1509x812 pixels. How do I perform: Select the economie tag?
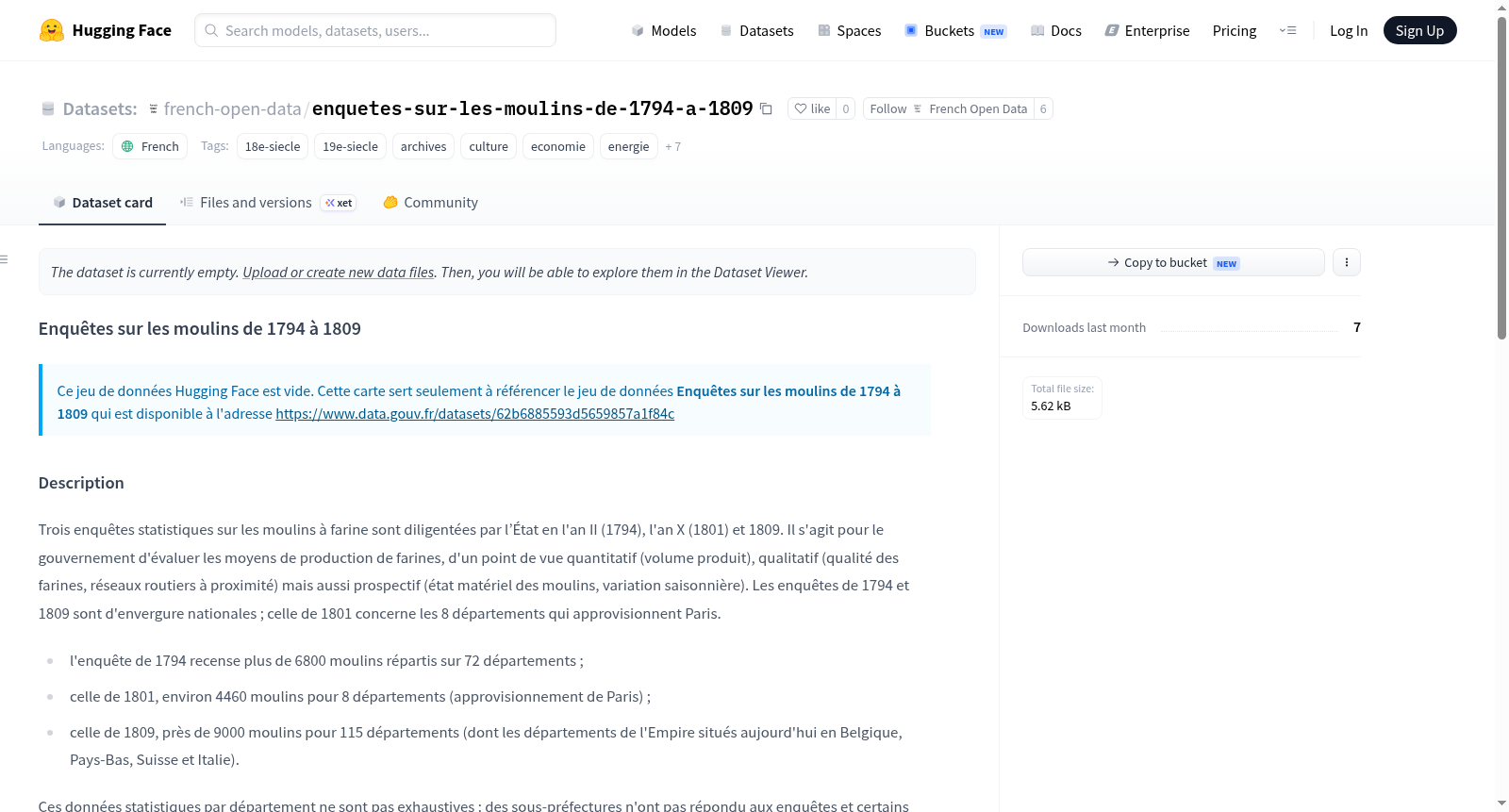pyautogui.click(x=558, y=146)
